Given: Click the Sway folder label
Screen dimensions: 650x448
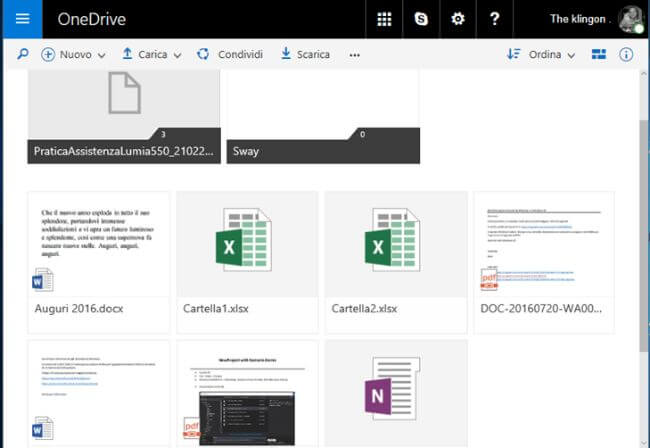Looking at the screenshot, I should pyautogui.click(x=246, y=151).
